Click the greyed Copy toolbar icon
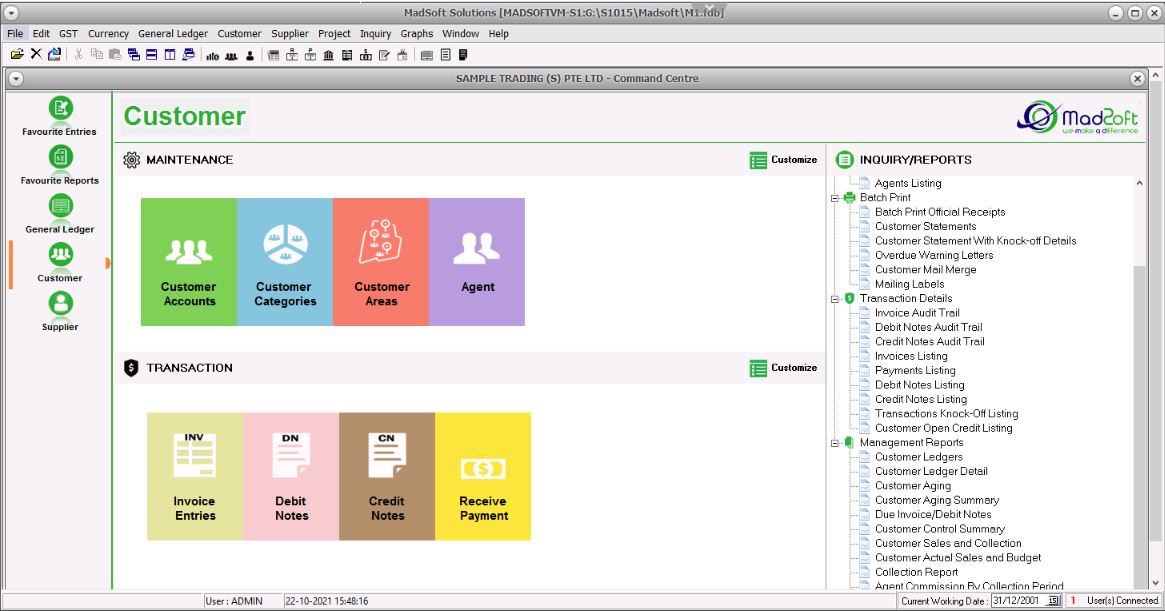This screenshot has width=1165, height=611. click(x=97, y=54)
